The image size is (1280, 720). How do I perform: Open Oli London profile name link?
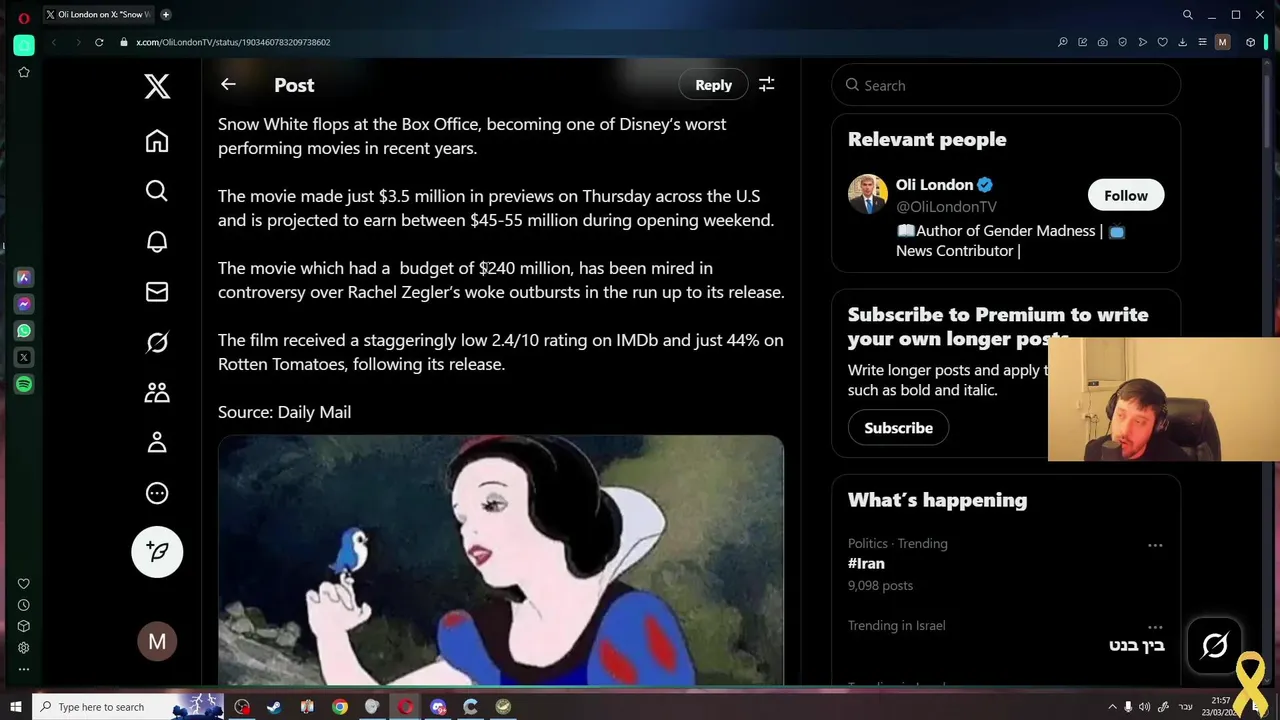[x=934, y=185]
